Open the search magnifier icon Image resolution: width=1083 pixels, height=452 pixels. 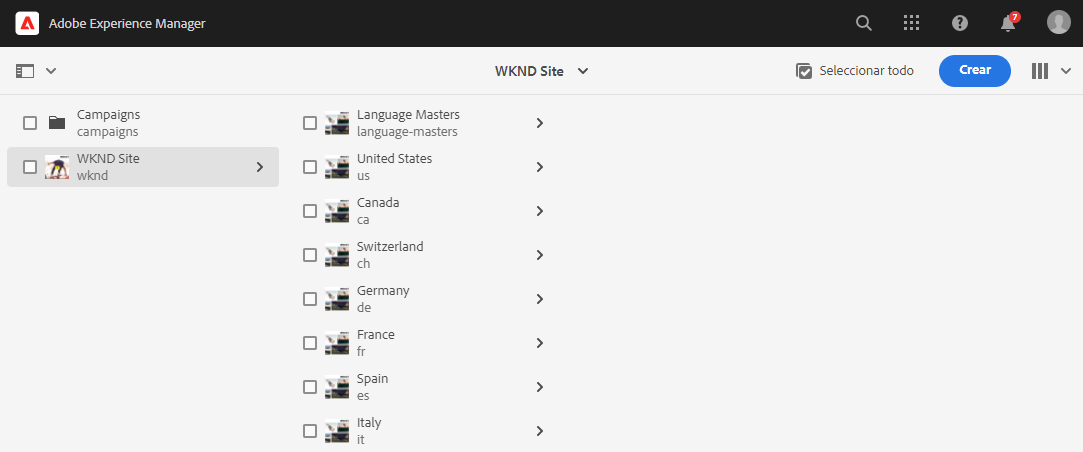[x=863, y=23]
